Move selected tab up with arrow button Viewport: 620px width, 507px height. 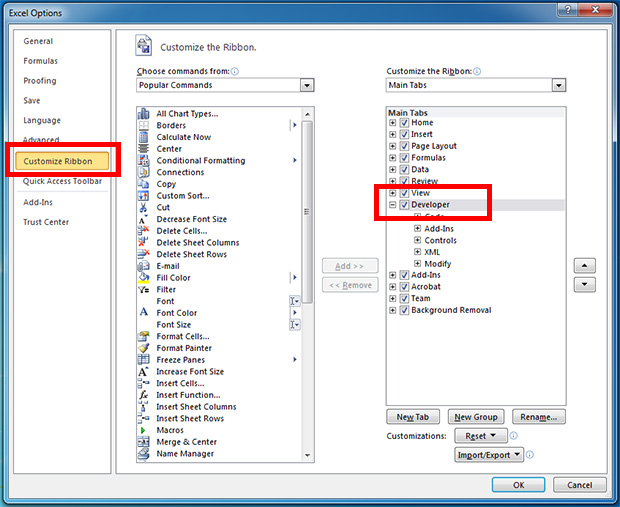tap(584, 266)
